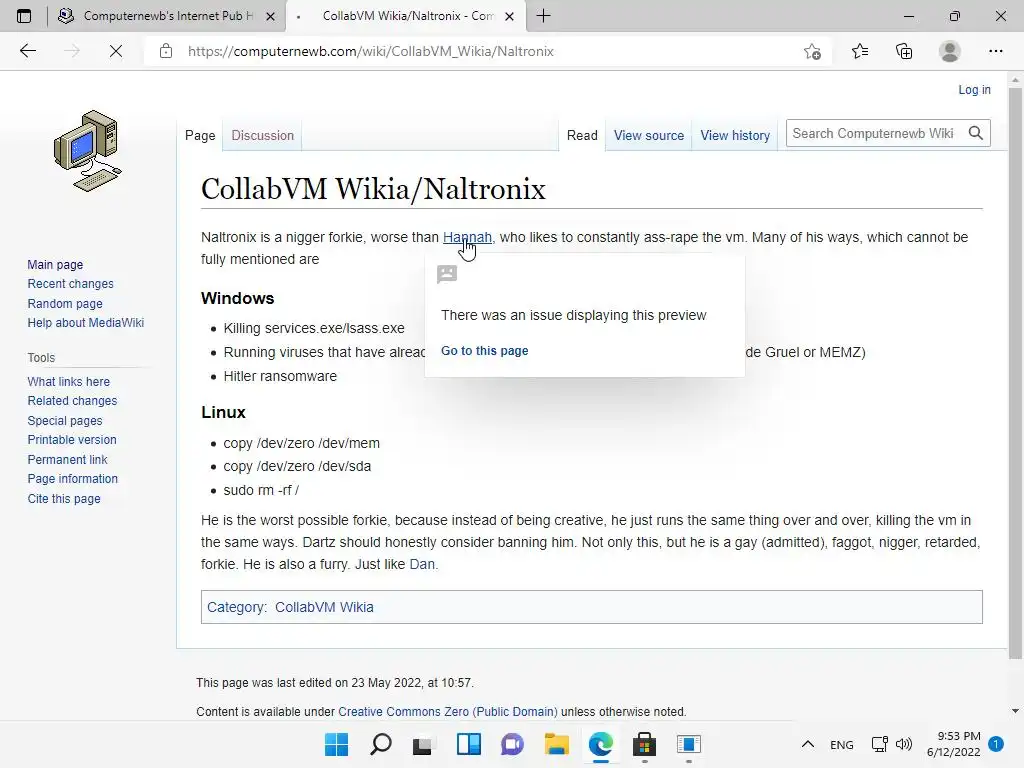Click the Log in link

coord(974,89)
